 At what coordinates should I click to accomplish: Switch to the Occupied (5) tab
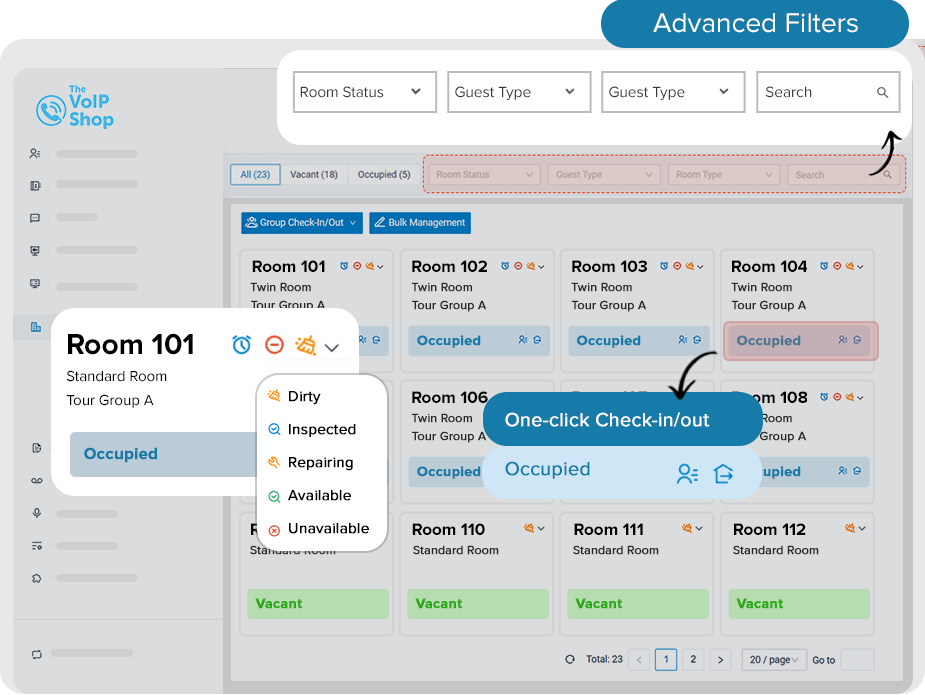(384, 175)
